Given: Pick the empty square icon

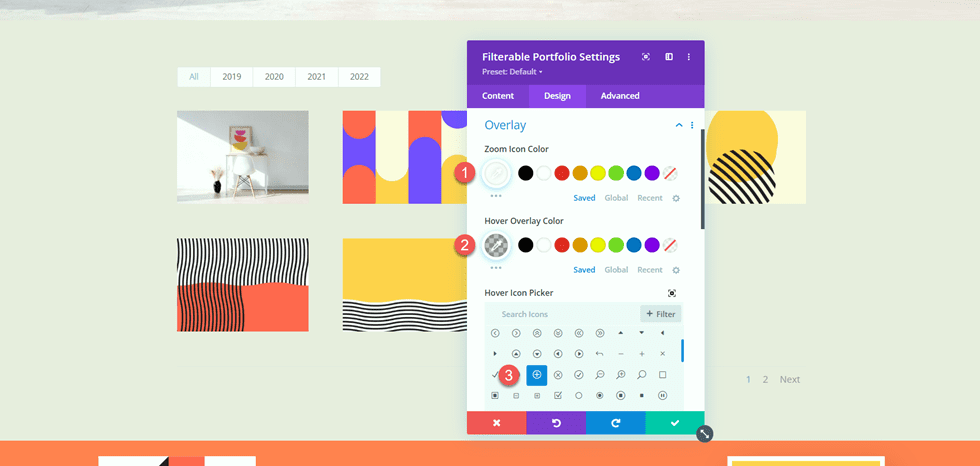Looking at the screenshot, I should 662,375.
